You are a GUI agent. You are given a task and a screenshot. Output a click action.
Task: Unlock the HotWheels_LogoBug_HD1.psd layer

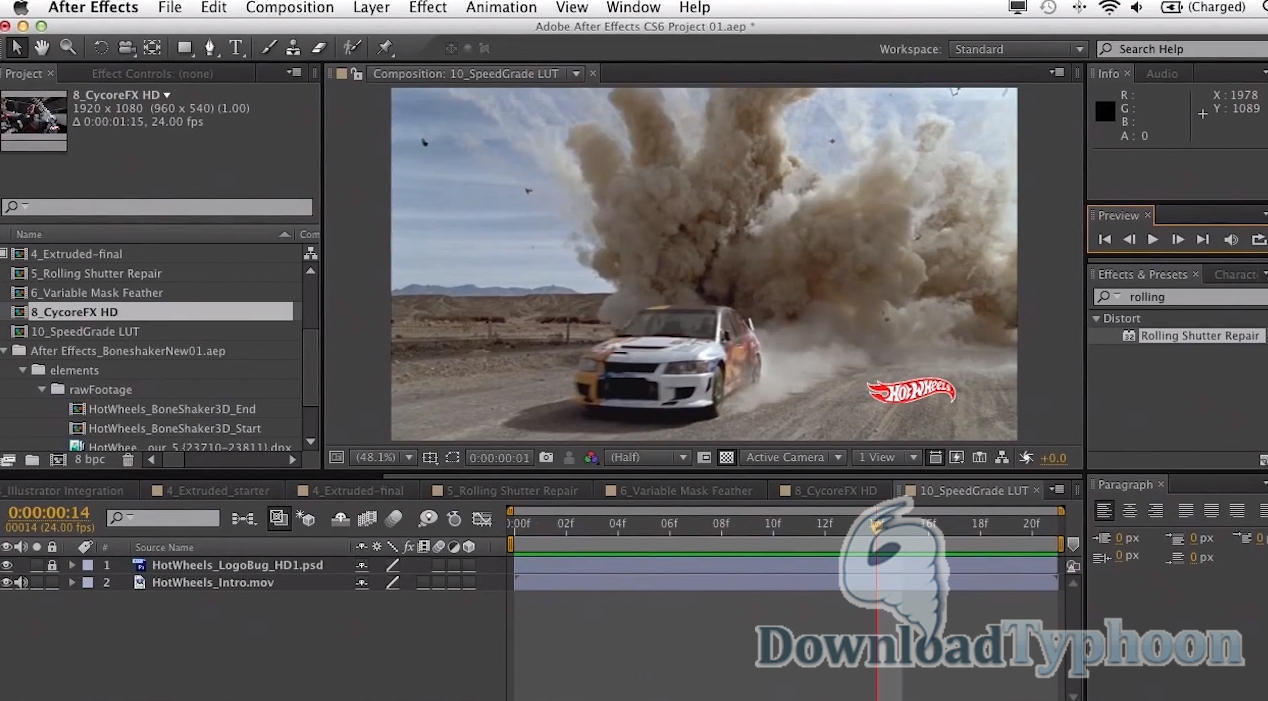(x=52, y=565)
